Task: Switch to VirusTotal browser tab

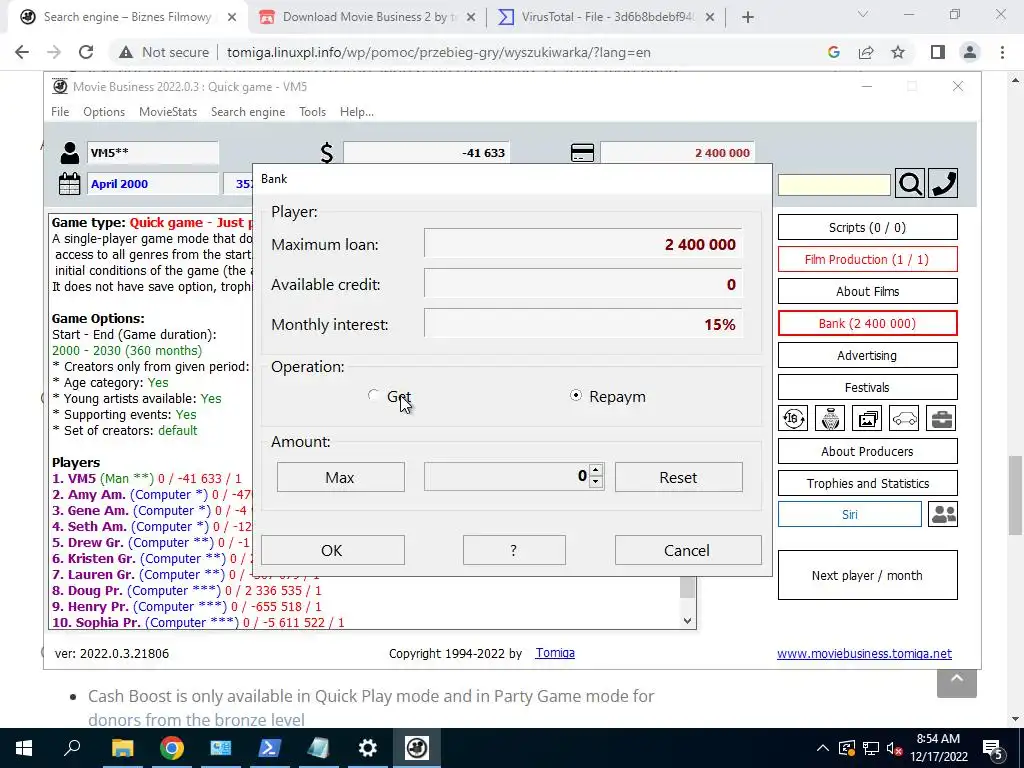Action: pos(605,17)
